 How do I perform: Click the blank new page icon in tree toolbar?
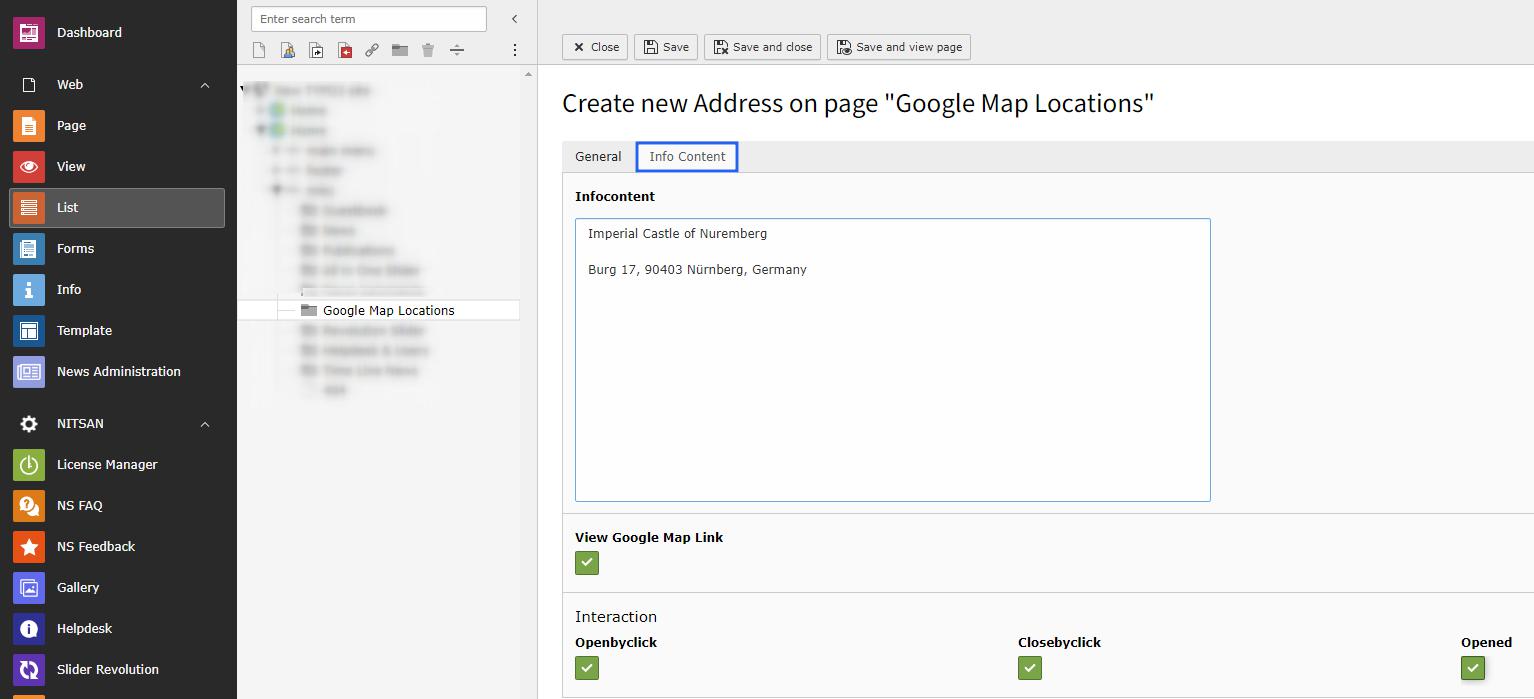259,50
